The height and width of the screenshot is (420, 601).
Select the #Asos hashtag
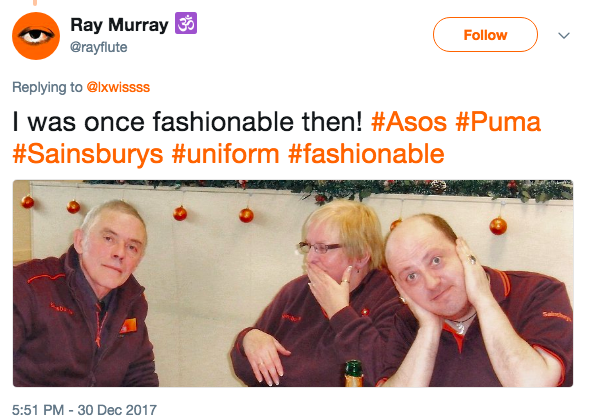409,122
